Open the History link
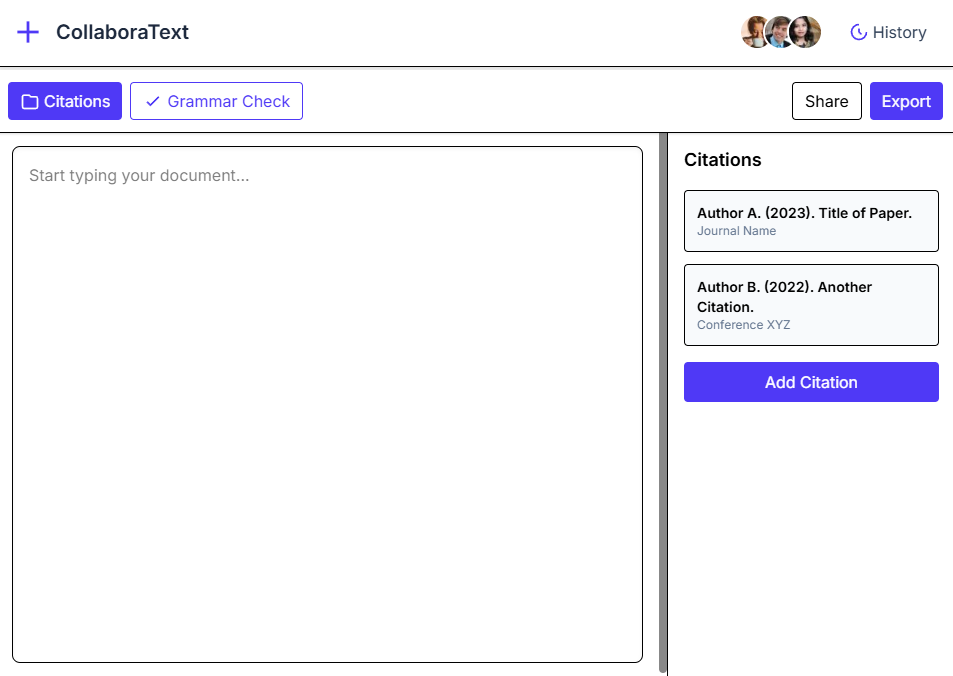 pyautogui.click(x=888, y=32)
